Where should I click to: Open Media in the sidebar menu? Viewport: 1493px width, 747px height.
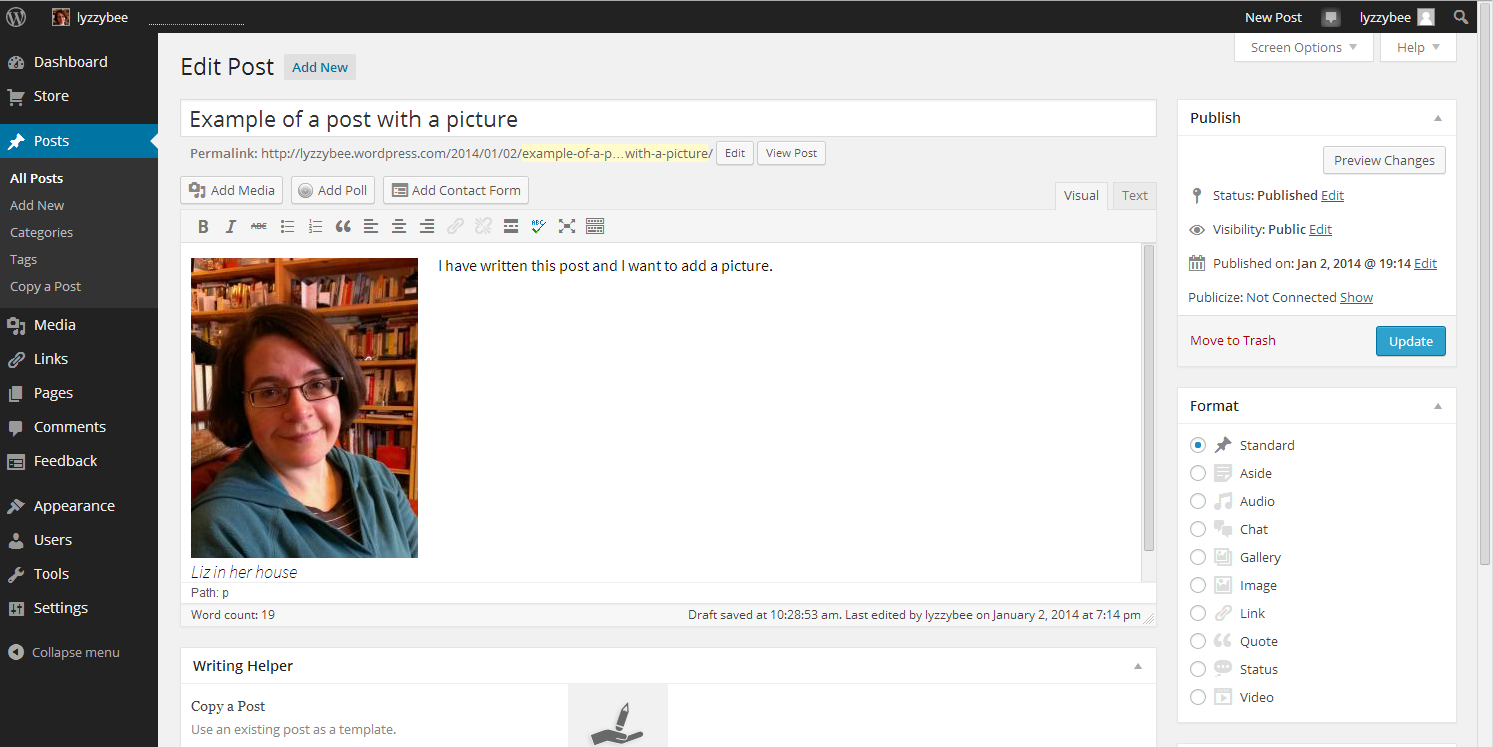54,325
